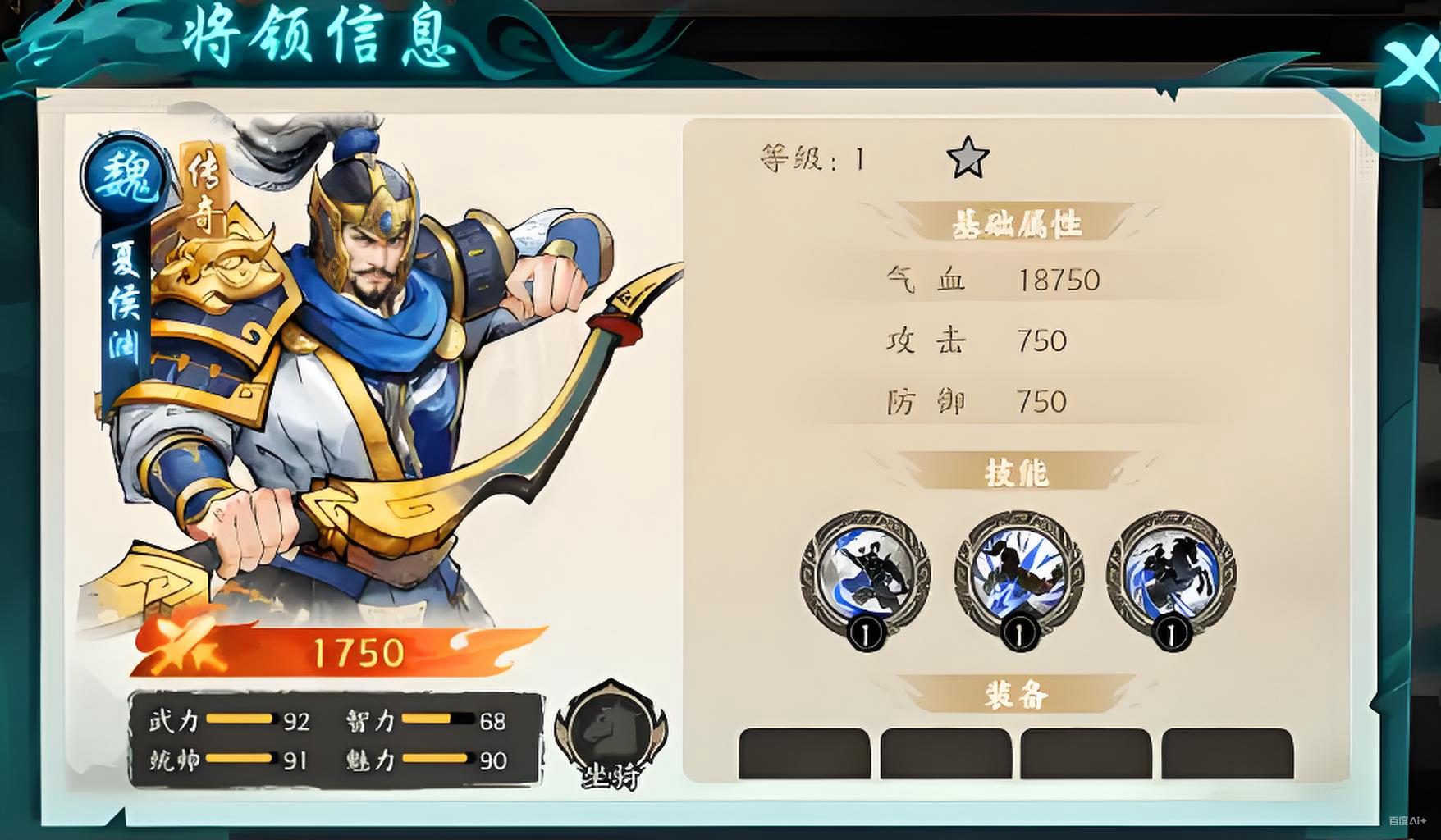Image resolution: width=1441 pixels, height=840 pixels.
Task: Select the first empty equipment slot
Action: click(804, 753)
